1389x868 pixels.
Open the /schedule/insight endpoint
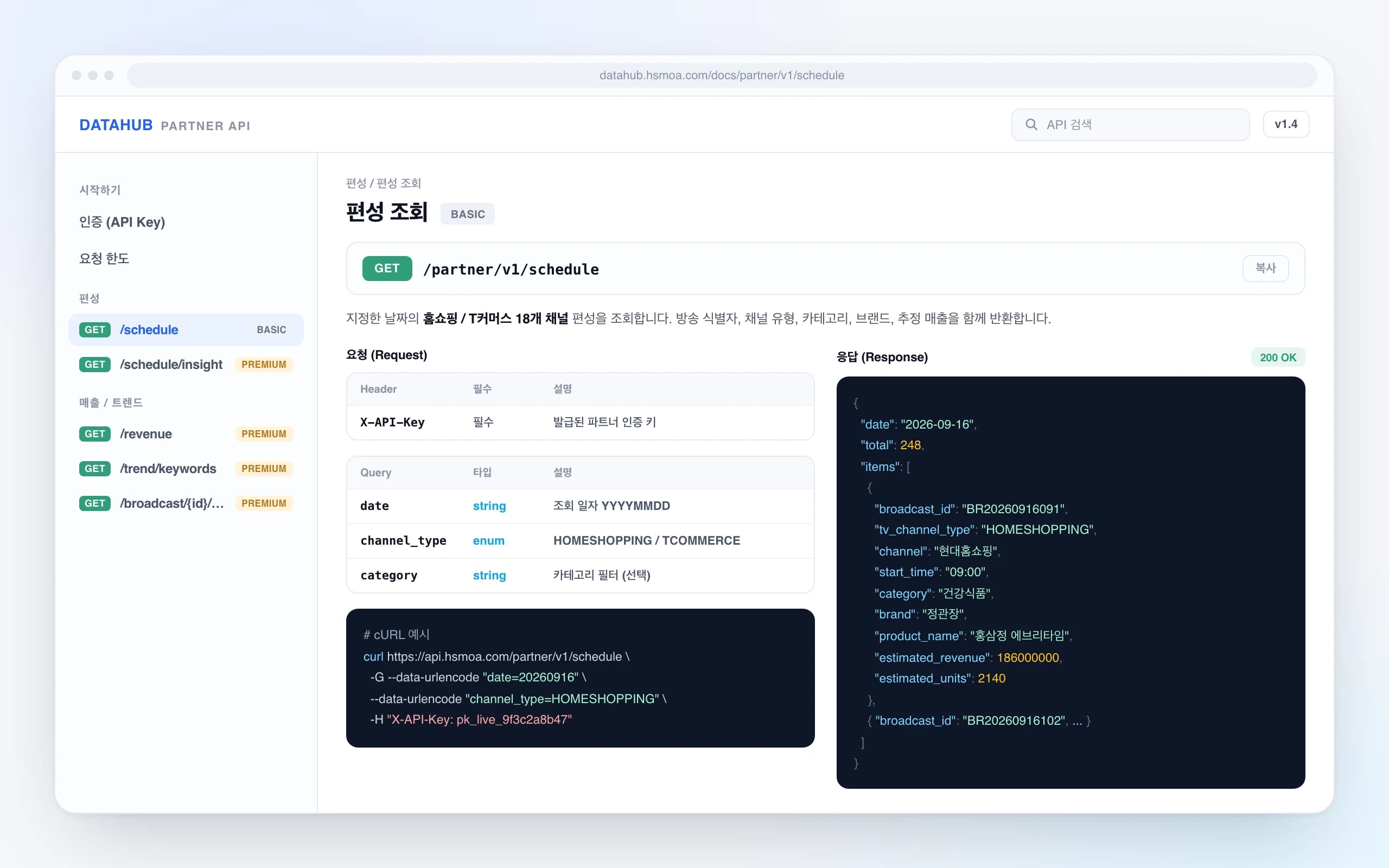[186, 365]
